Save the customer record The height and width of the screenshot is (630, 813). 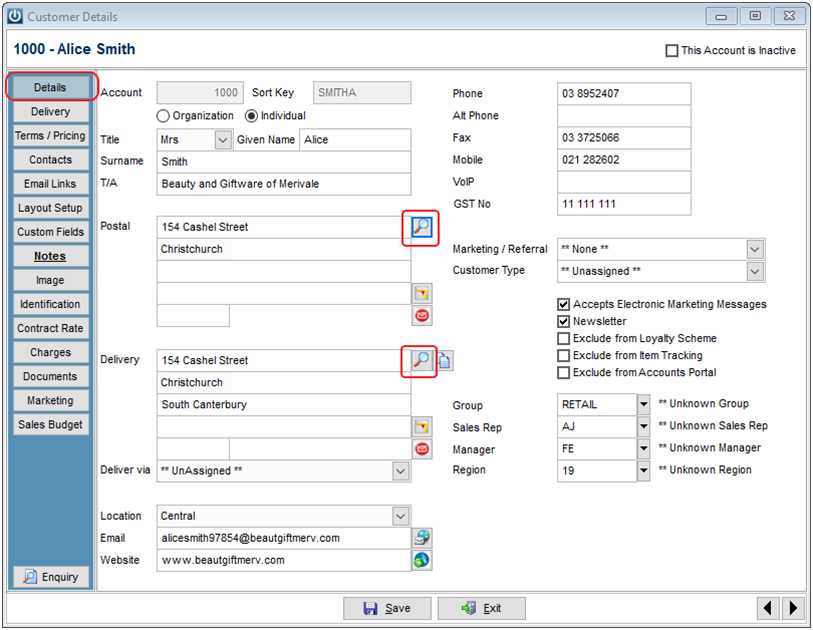(x=387, y=608)
